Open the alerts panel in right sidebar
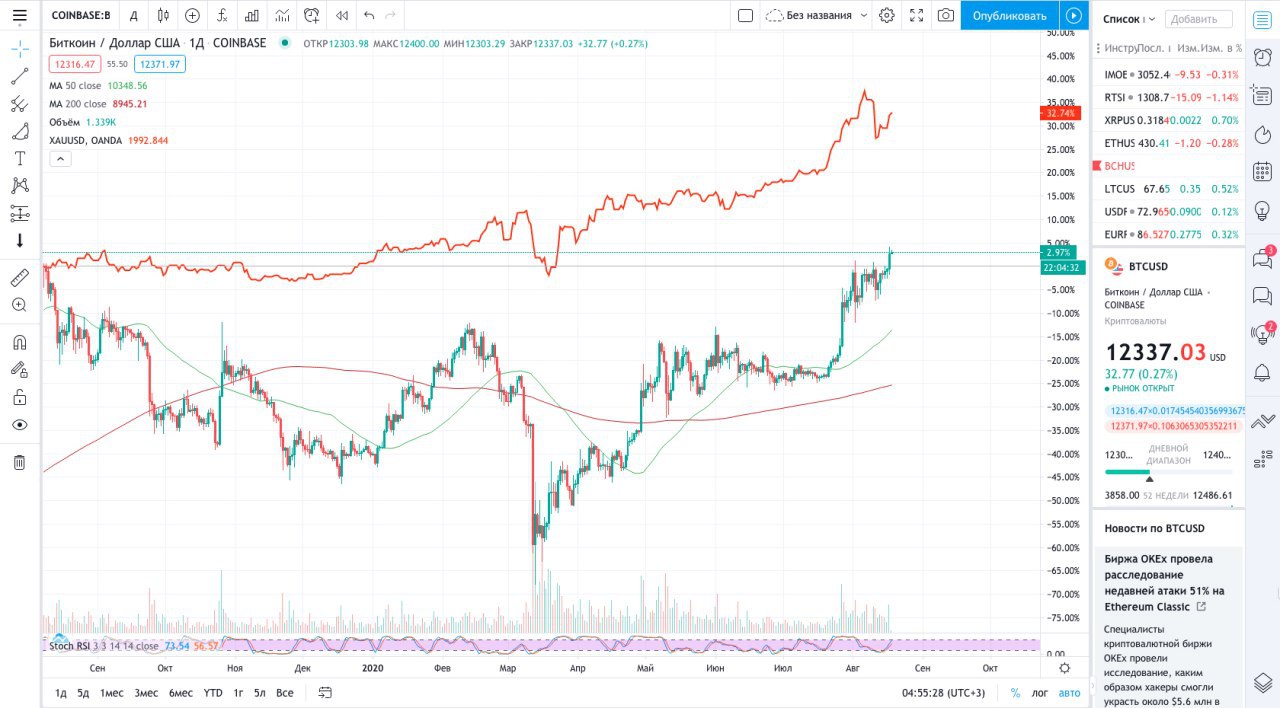The height and width of the screenshot is (708, 1280). click(x=1262, y=57)
